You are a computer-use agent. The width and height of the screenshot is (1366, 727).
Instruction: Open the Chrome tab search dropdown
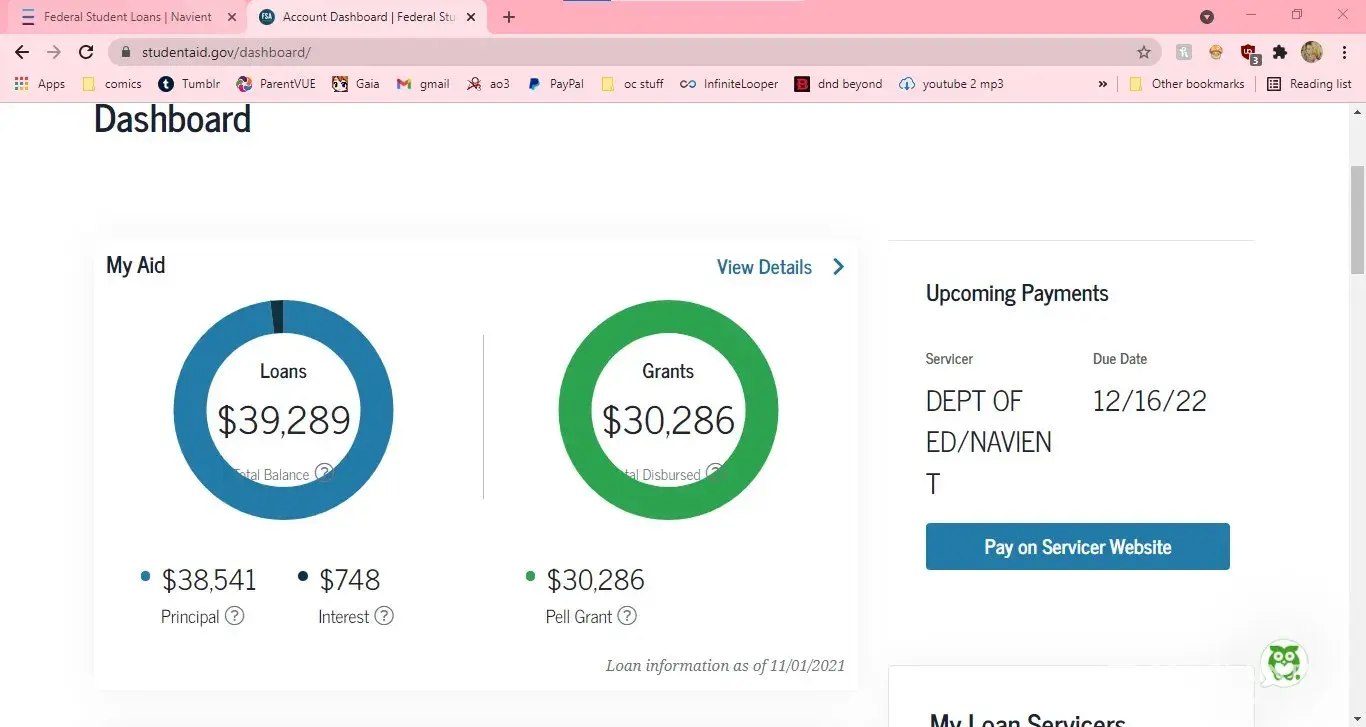pos(1207,17)
